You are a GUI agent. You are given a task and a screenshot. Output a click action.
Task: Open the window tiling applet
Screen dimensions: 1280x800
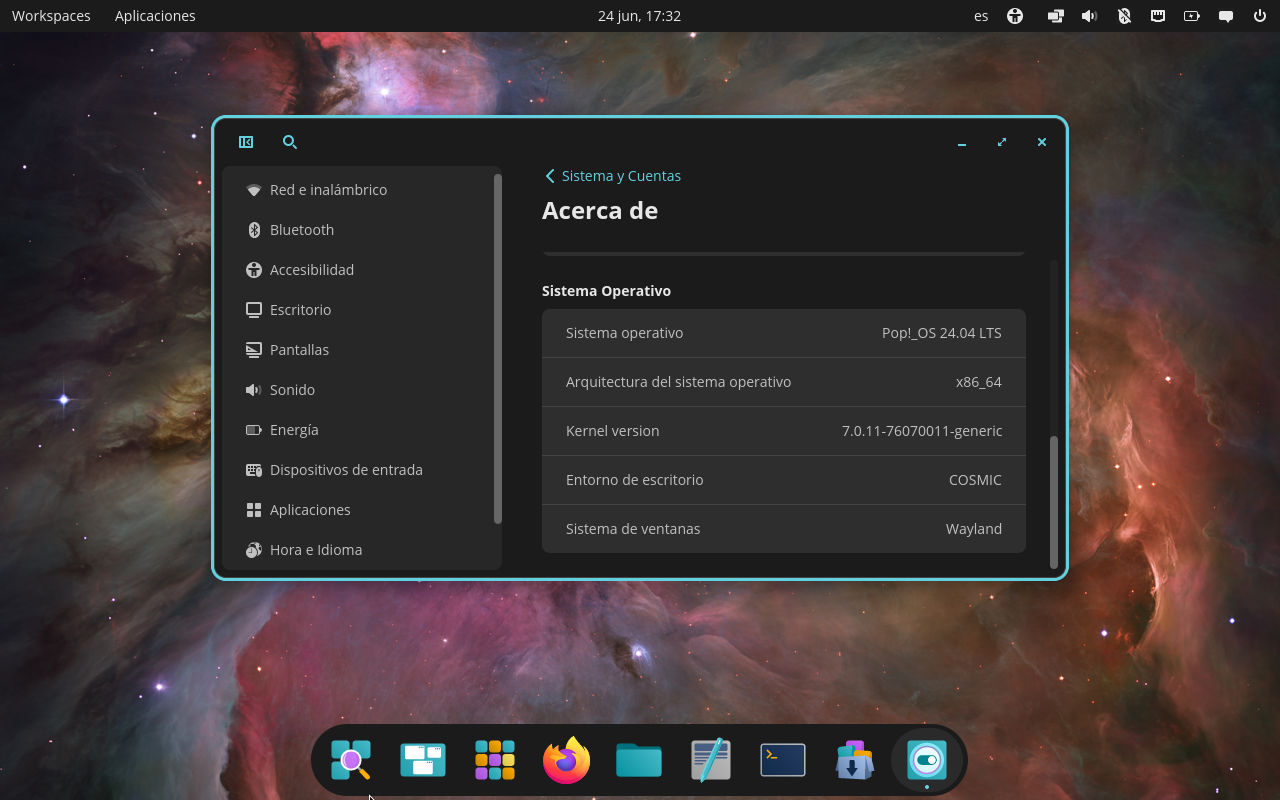[1055, 16]
